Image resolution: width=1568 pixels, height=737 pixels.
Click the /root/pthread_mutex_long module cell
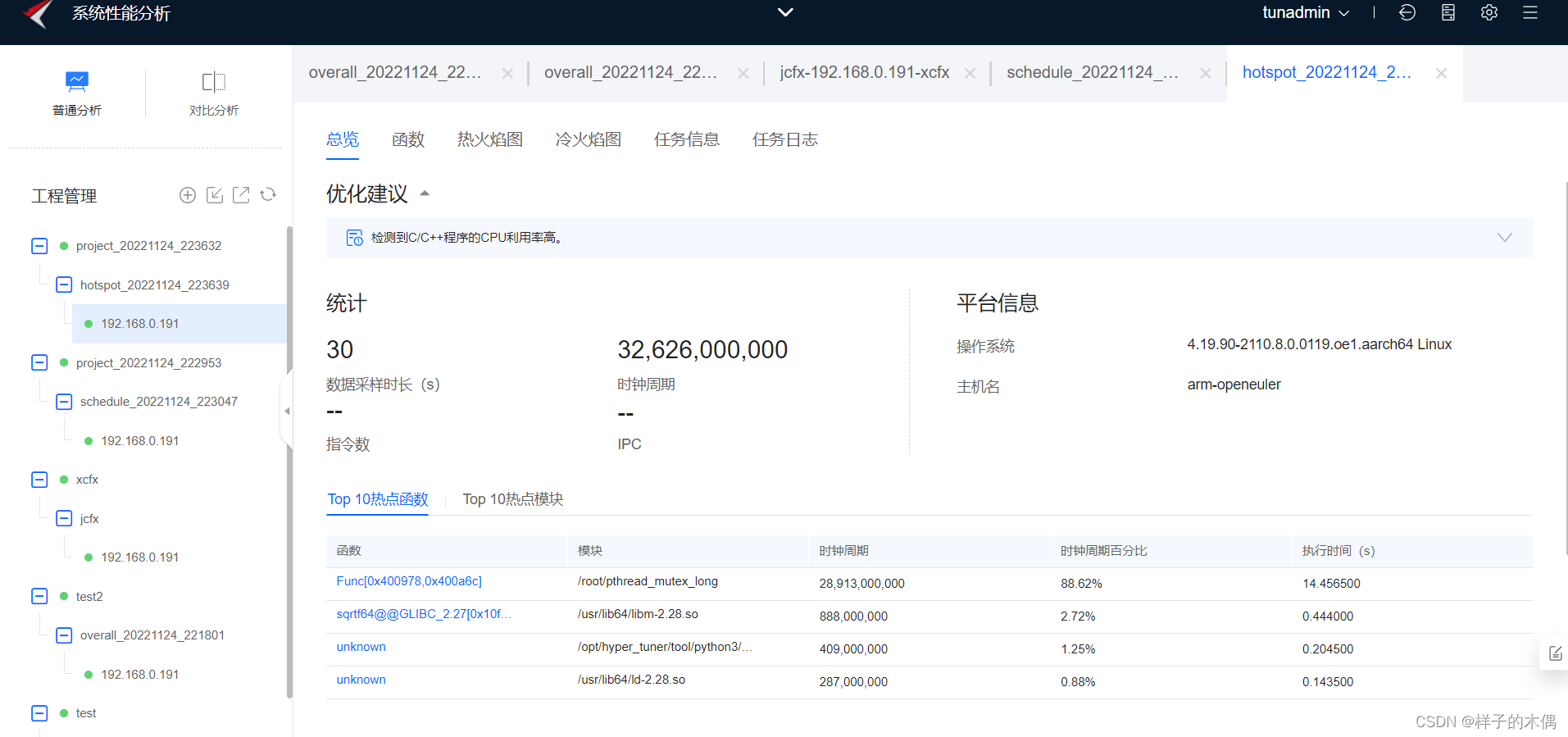pyautogui.click(x=648, y=581)
